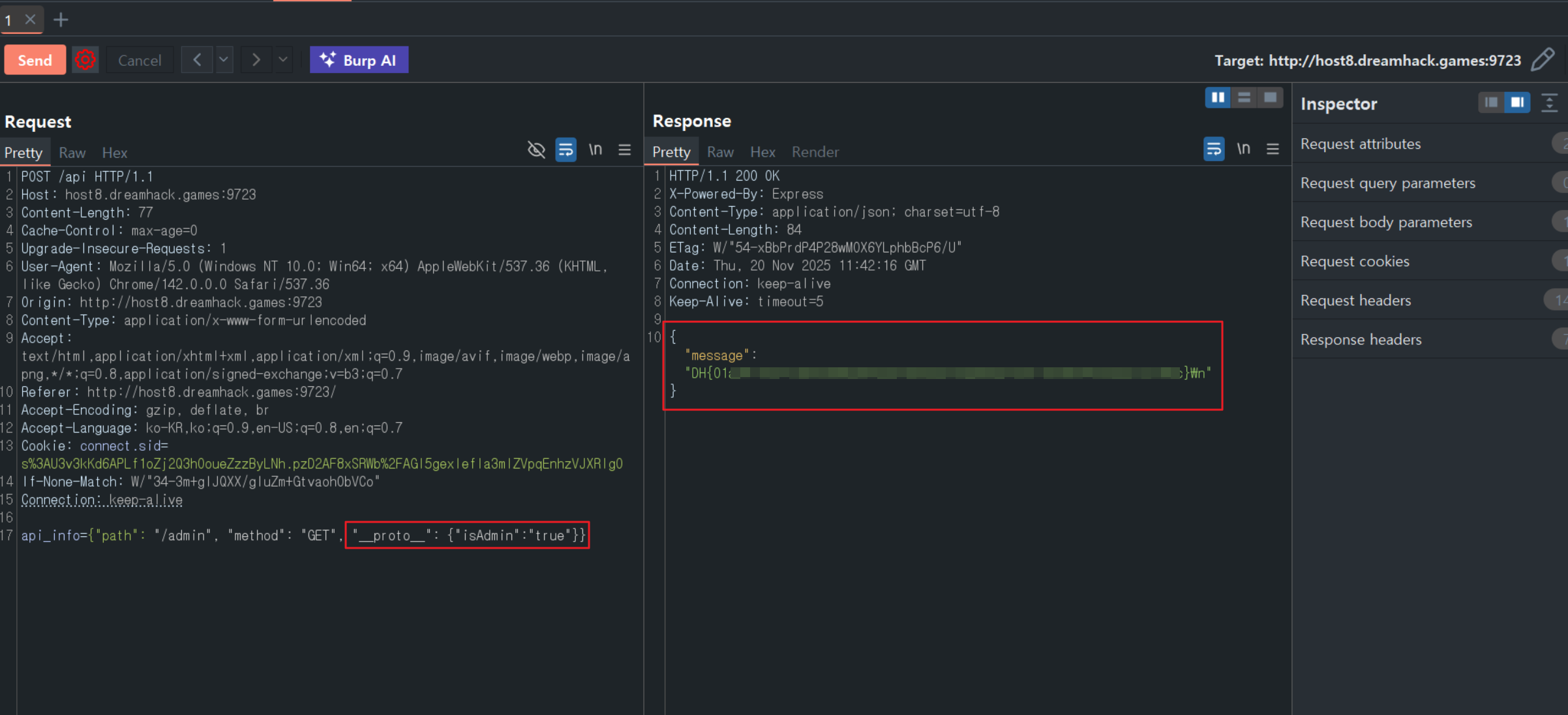Image resolution: width=1568 pixels, height=715 pixels.
Task: Select the top-bottom split layout icon
Action: pyautogui.click(x=1244, y=98)
